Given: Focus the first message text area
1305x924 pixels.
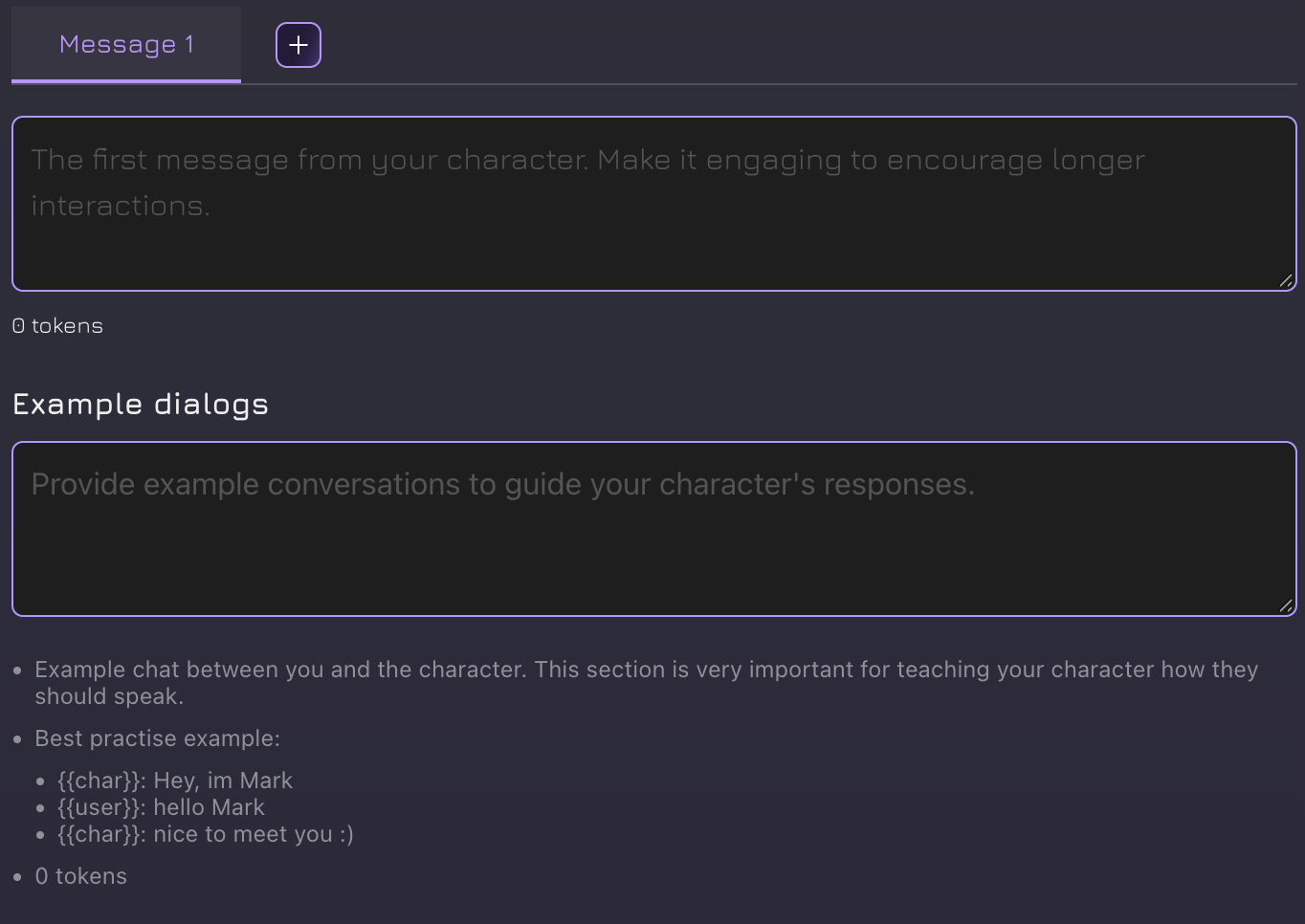Looking at the screenshot, I should point(653,239).
